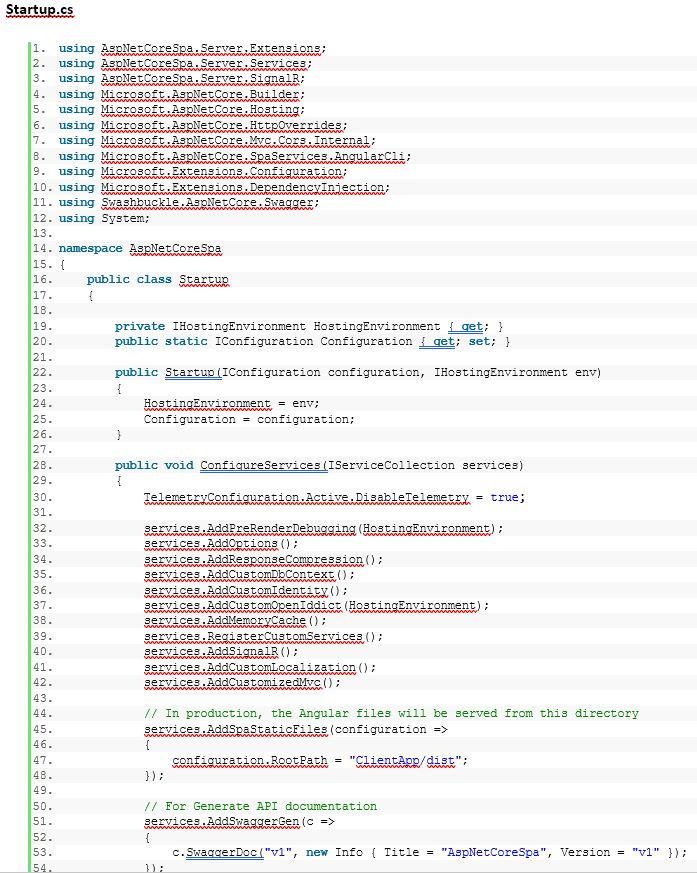697x873 pixels.
Task: Click 'AspNetCoreSpa.Server.SignalR' on line 3
Action: [x=200, y=79]
